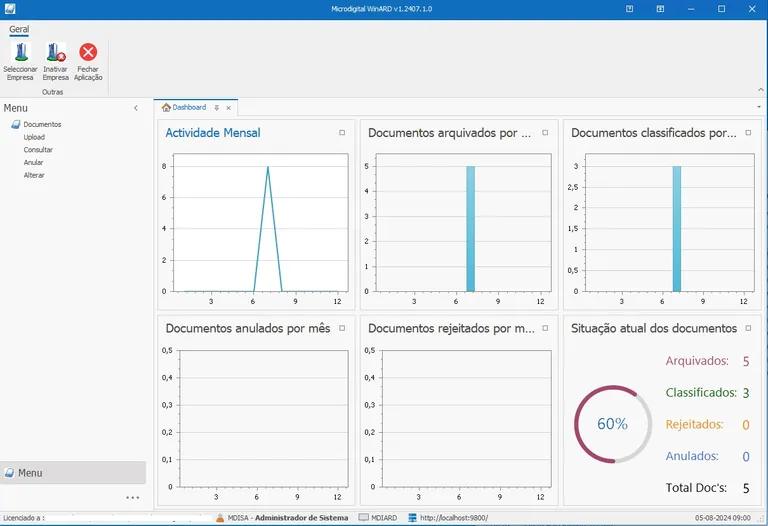Click the Fechar Aplicação red icon

(x=88, y=51)
